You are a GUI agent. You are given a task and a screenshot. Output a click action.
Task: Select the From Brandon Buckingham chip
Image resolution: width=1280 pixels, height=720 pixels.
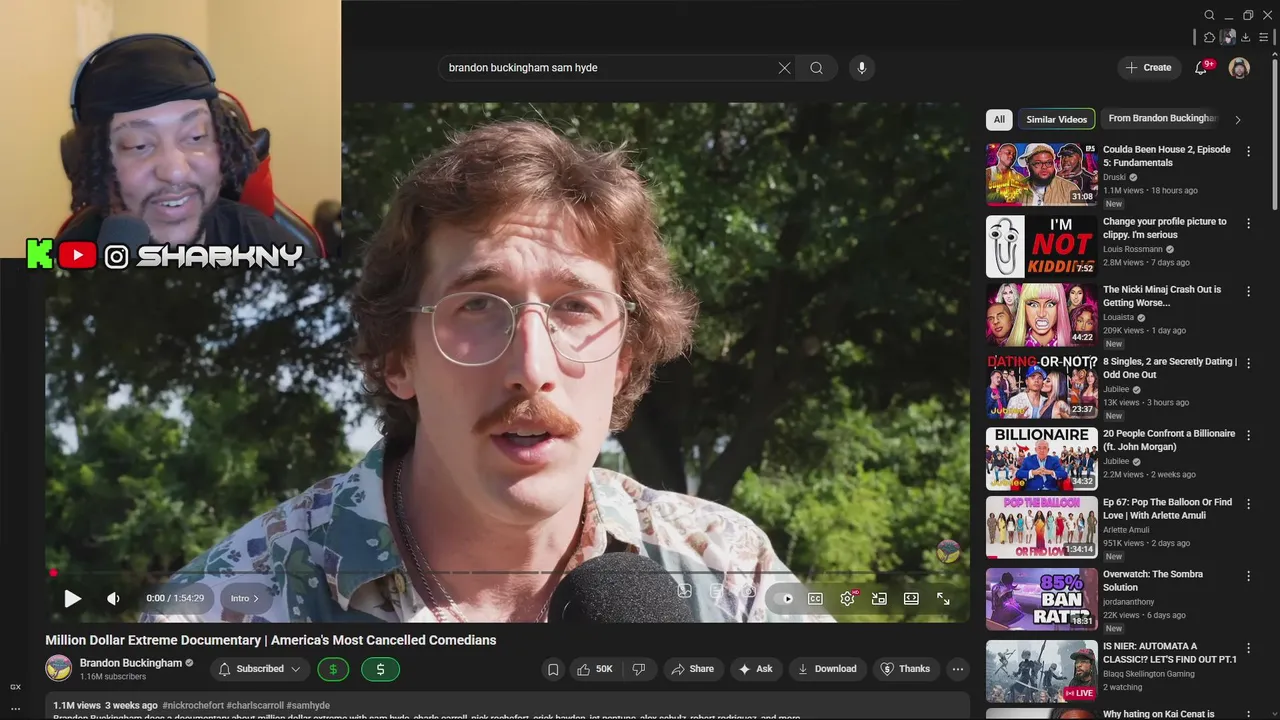click(x=1161, y=119)
